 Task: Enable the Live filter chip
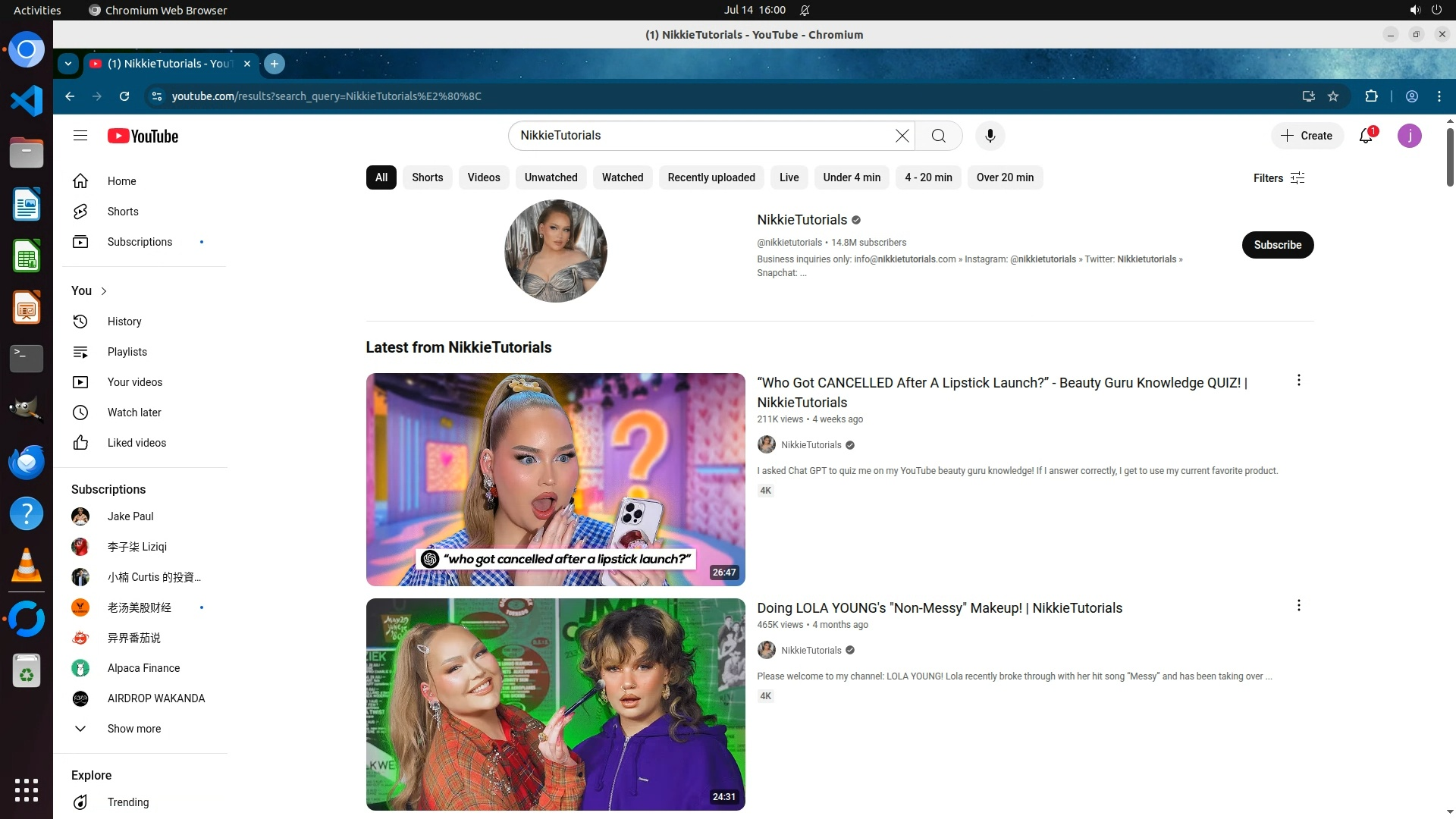click(x=789, y=177)
